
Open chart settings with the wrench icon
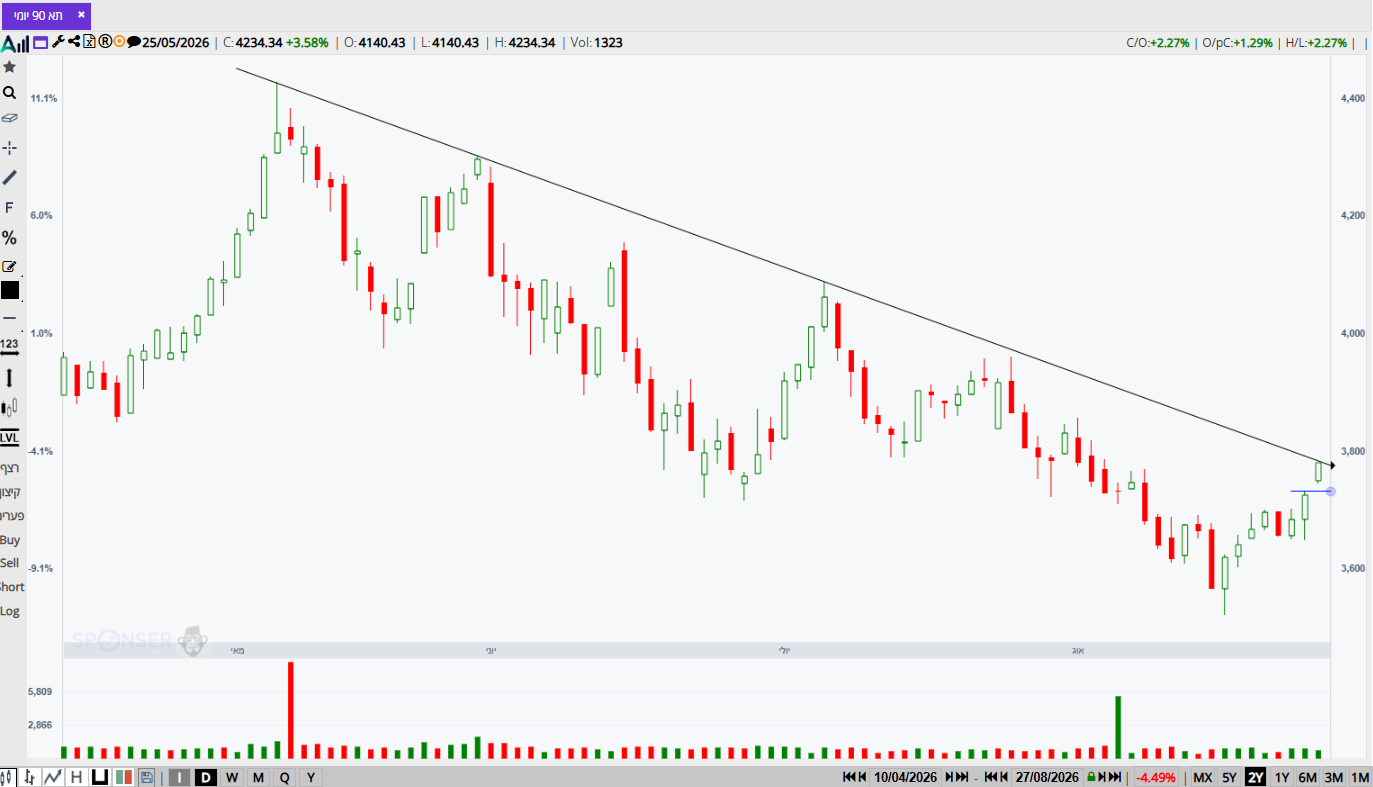(58, 42)
